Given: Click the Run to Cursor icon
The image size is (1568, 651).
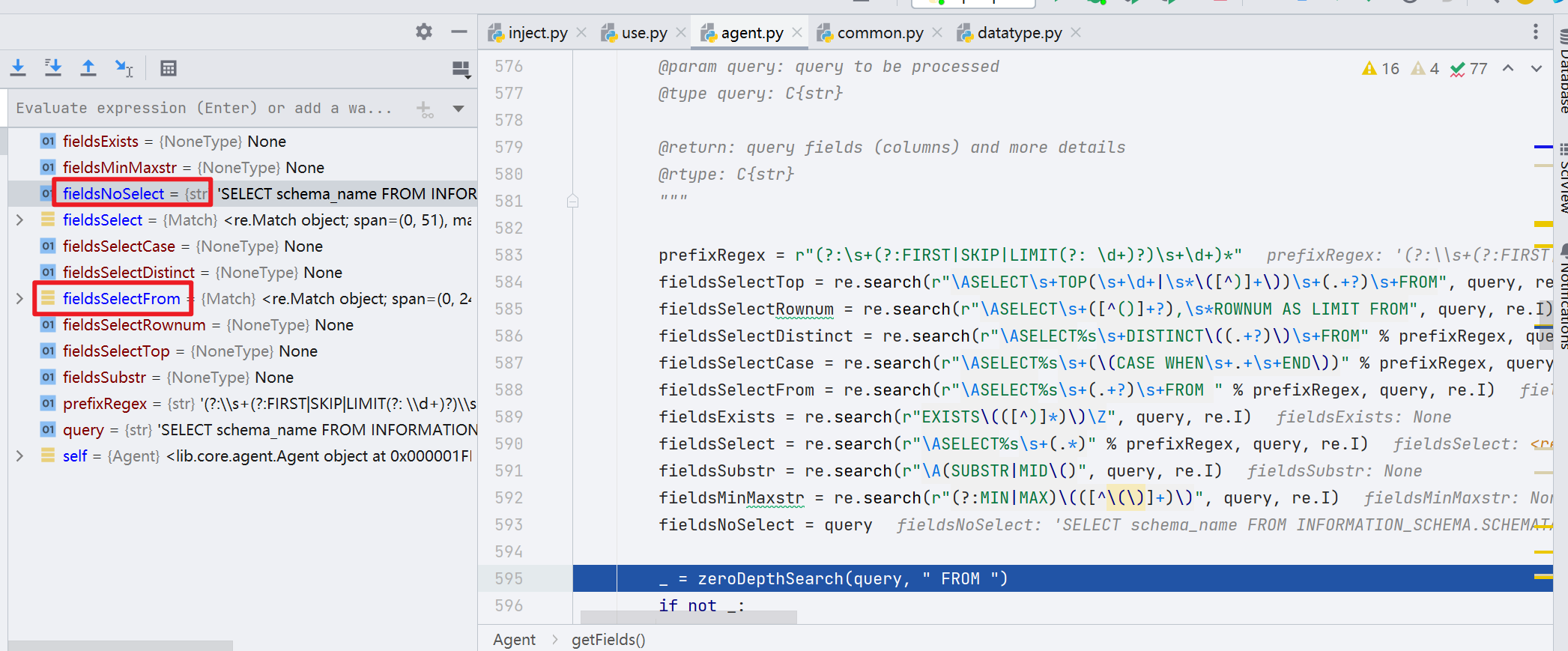Looking at the screenshot, I should coord(124,68).
